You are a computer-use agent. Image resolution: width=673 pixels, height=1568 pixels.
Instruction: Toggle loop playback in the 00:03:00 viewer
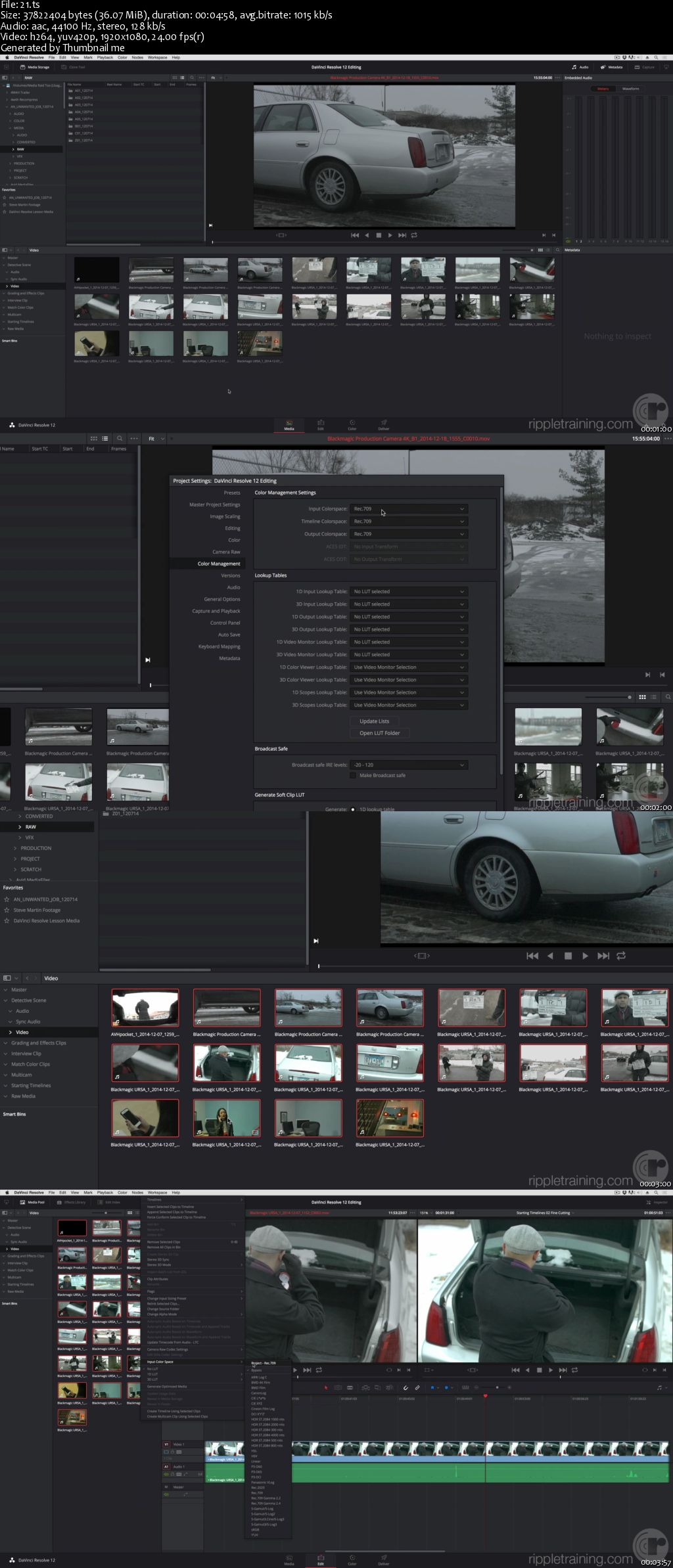pyautogui.click(x=621, y=956)
